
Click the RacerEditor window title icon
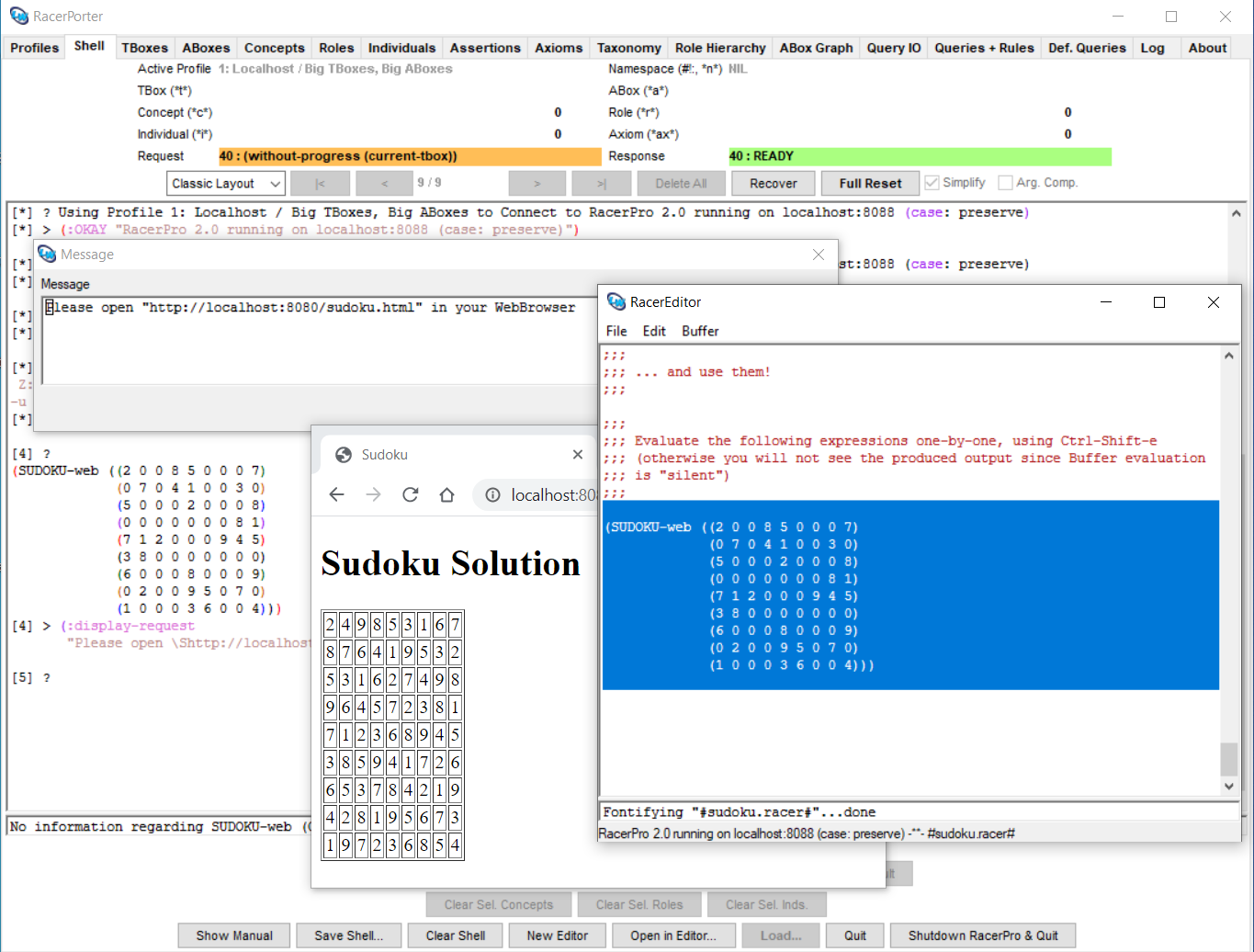(616, 301)
